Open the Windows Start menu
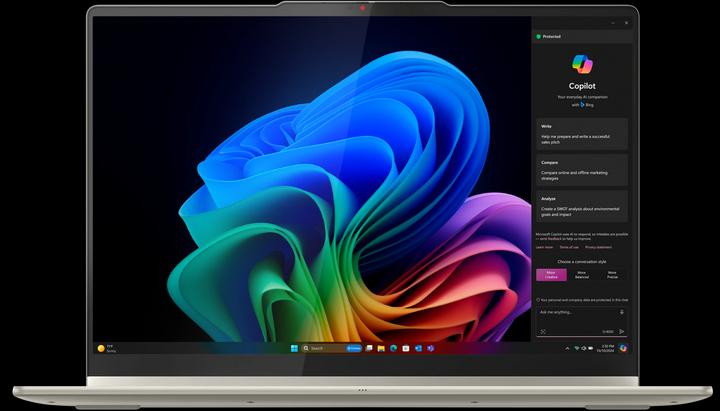Viewport: 720px width, 411px height. pos(294,348)
